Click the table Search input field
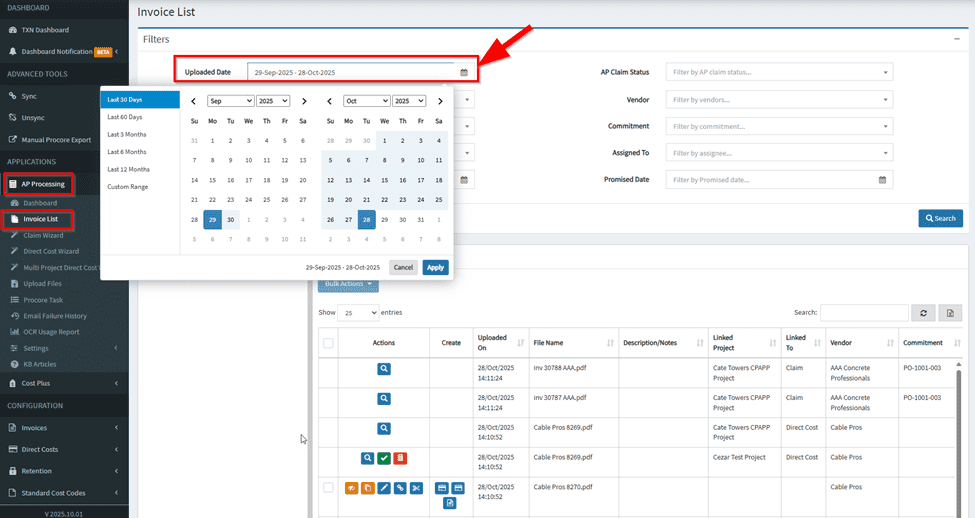Screen dimensions: 975x518 [x=864, y=313]
